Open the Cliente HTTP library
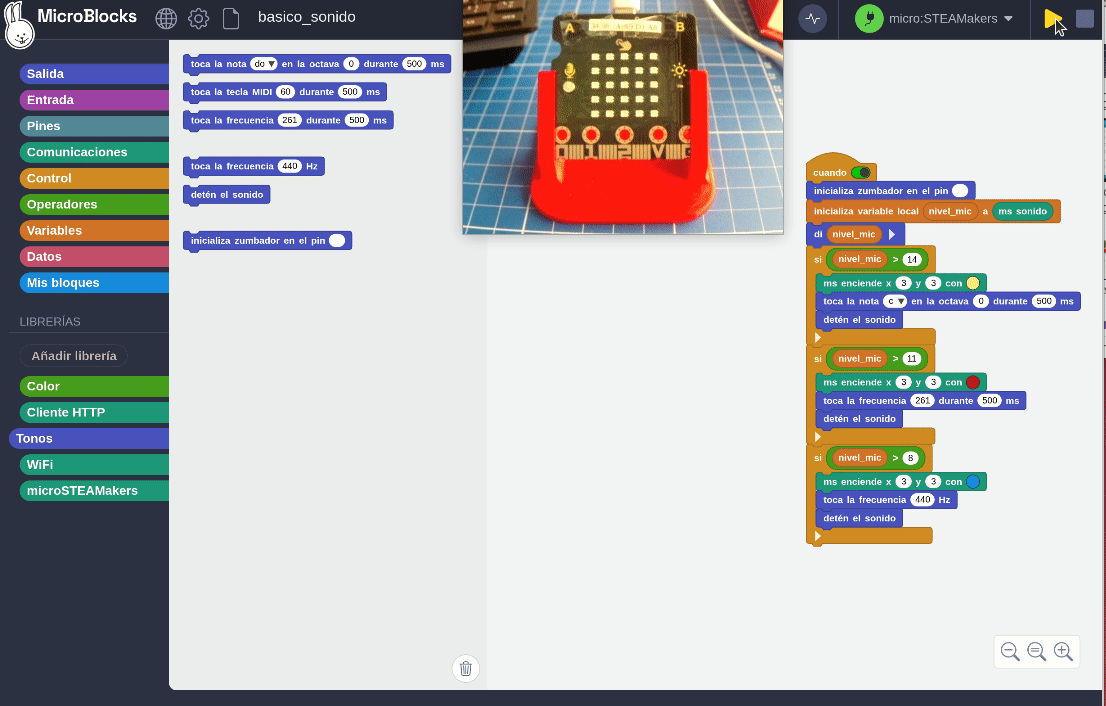 (x=94, y=412)
